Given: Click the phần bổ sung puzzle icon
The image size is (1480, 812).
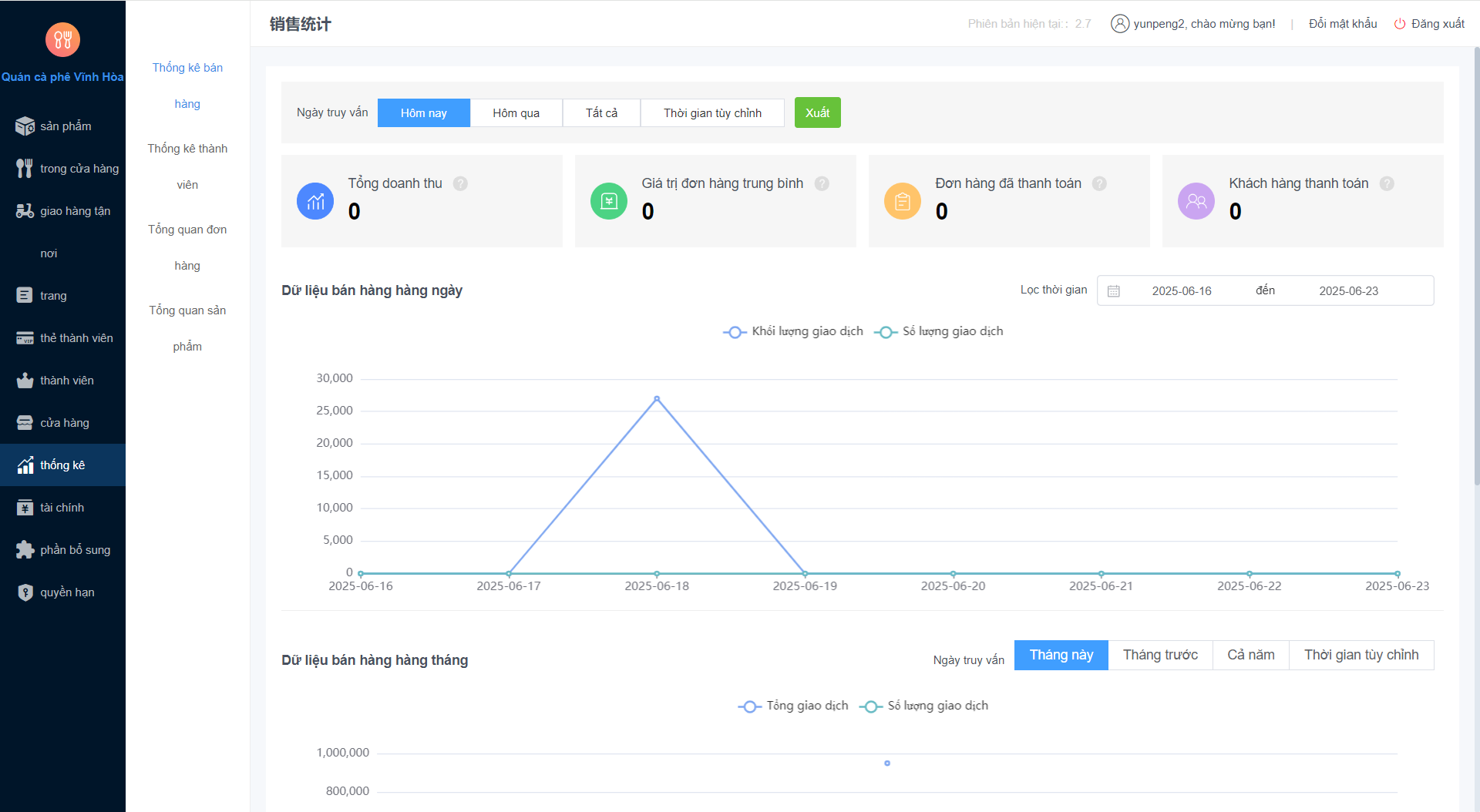Looking at the screenshot, I should pos(25,550).
